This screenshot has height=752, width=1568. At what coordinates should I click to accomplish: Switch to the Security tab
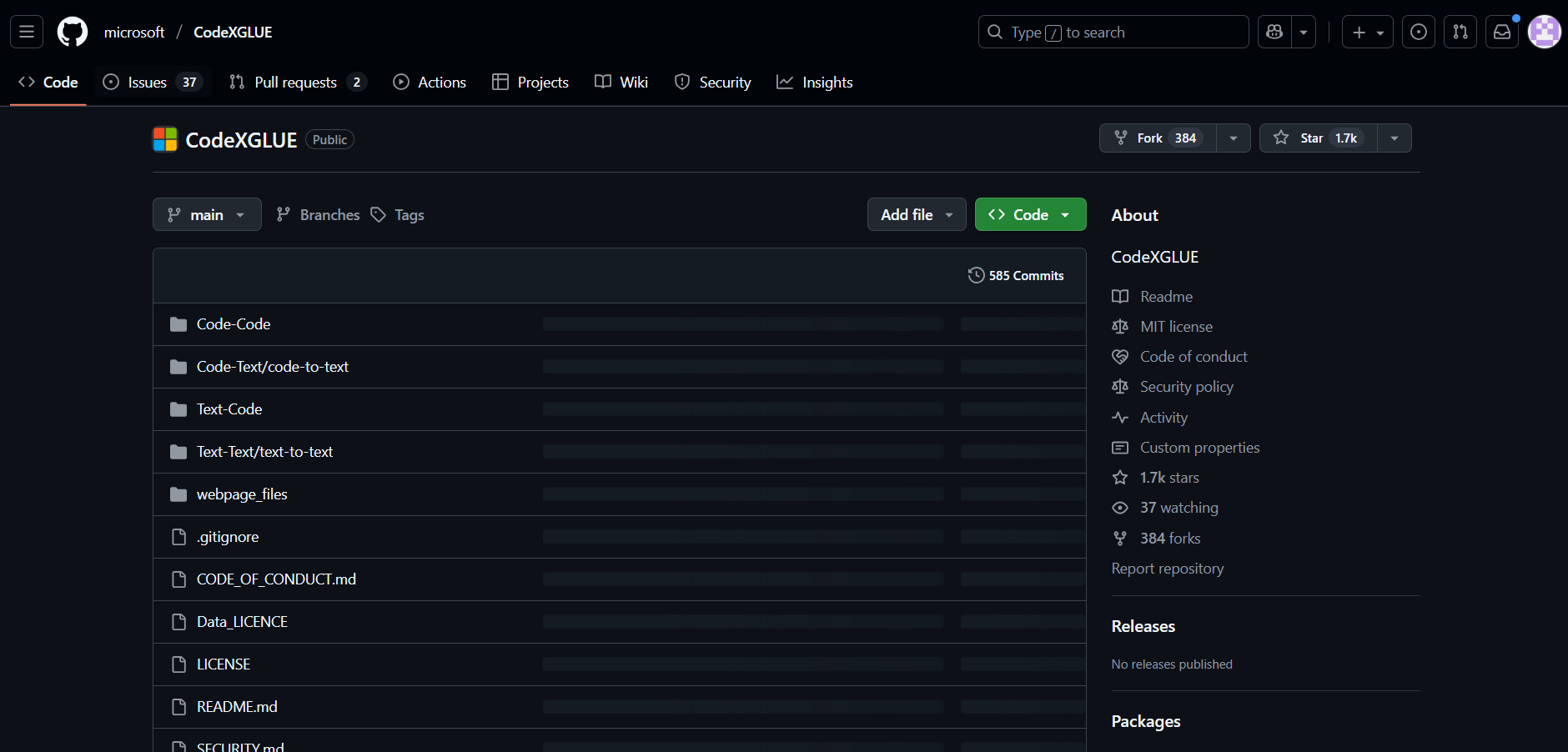pos(713,83)
